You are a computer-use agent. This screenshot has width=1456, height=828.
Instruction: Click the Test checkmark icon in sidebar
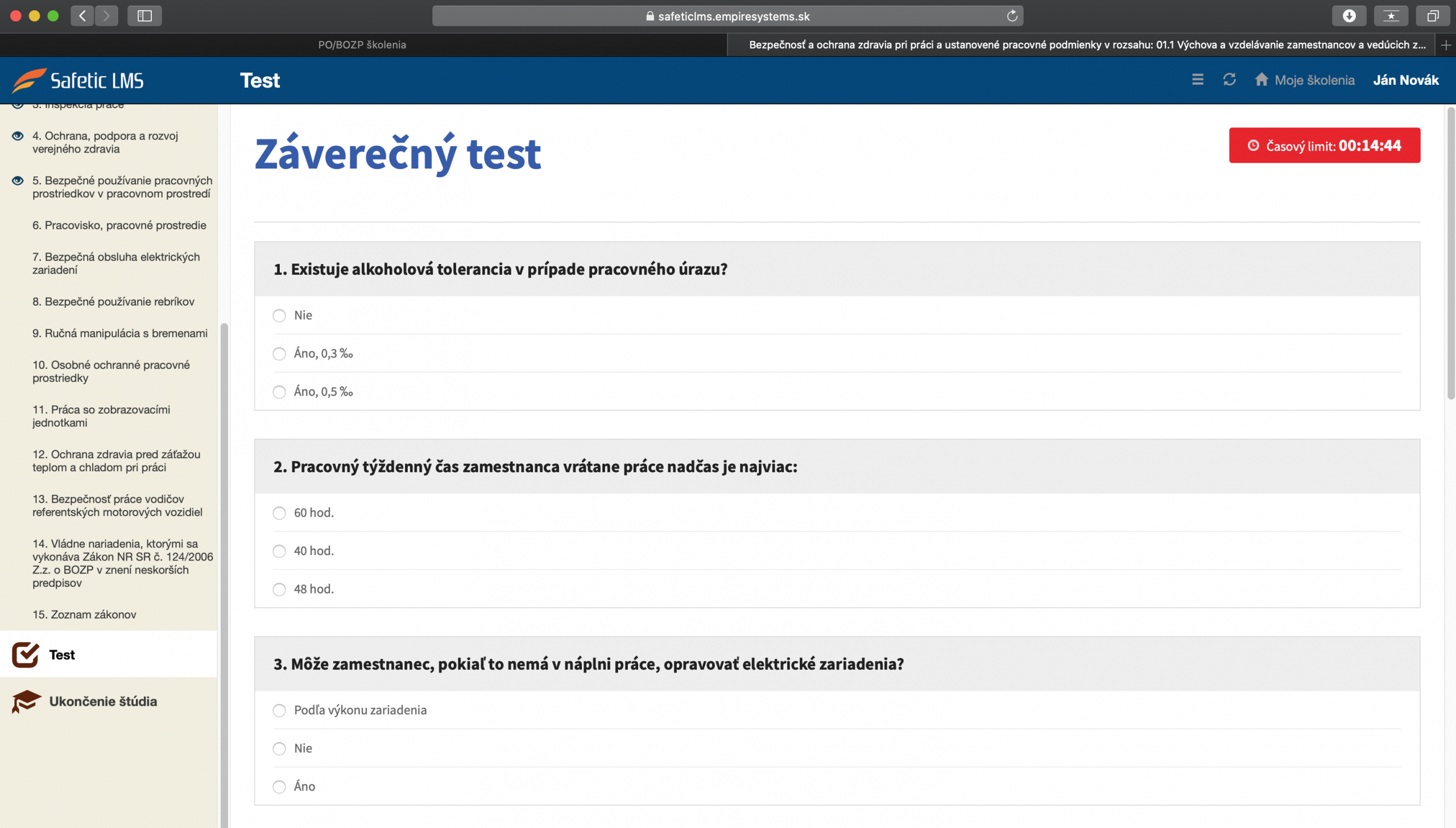tap(26, 654)
